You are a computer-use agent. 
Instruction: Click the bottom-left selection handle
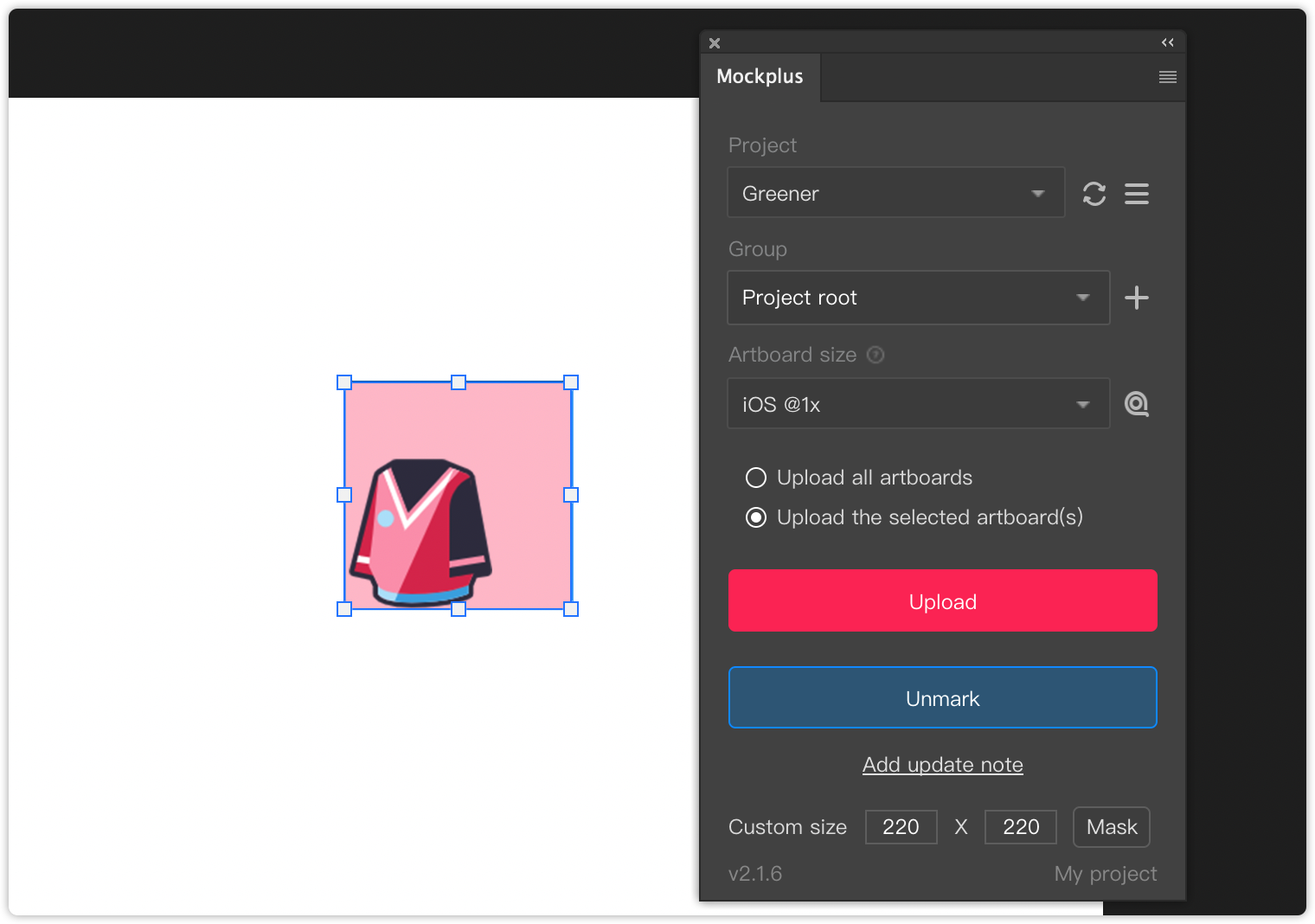[x=344, y=609]
